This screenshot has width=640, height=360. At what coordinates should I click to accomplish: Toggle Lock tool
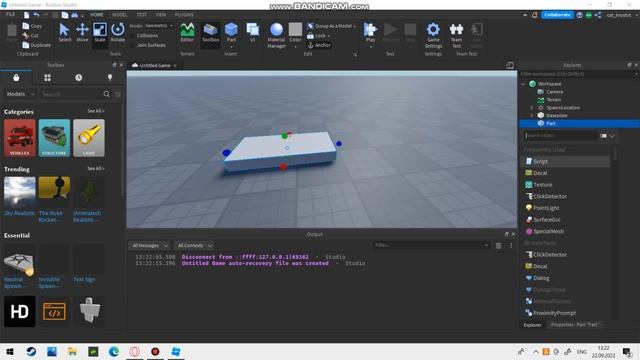point(318,36)
